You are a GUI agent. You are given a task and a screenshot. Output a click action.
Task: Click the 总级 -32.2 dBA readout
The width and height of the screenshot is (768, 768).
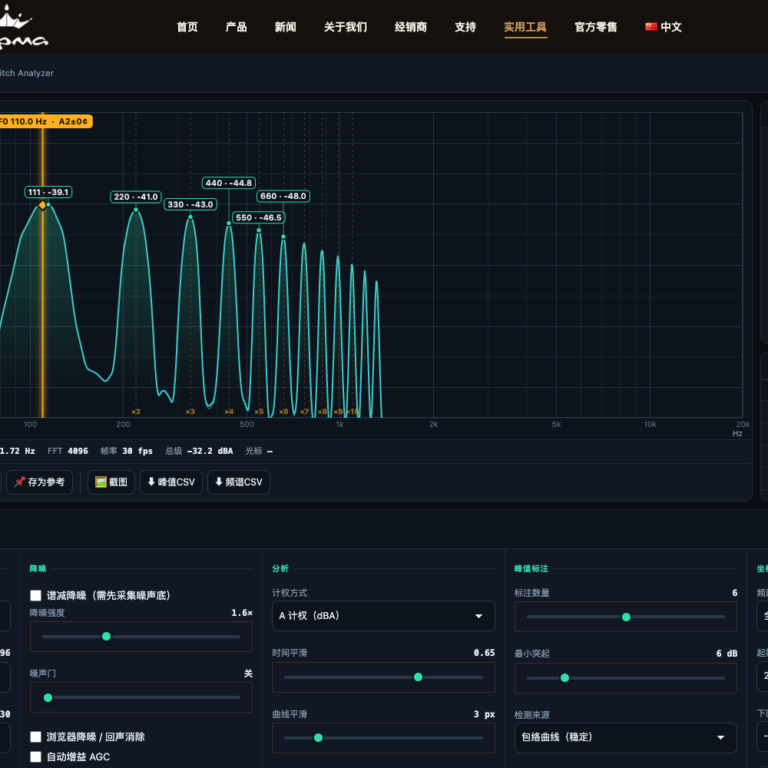click(x=199, y=451)
